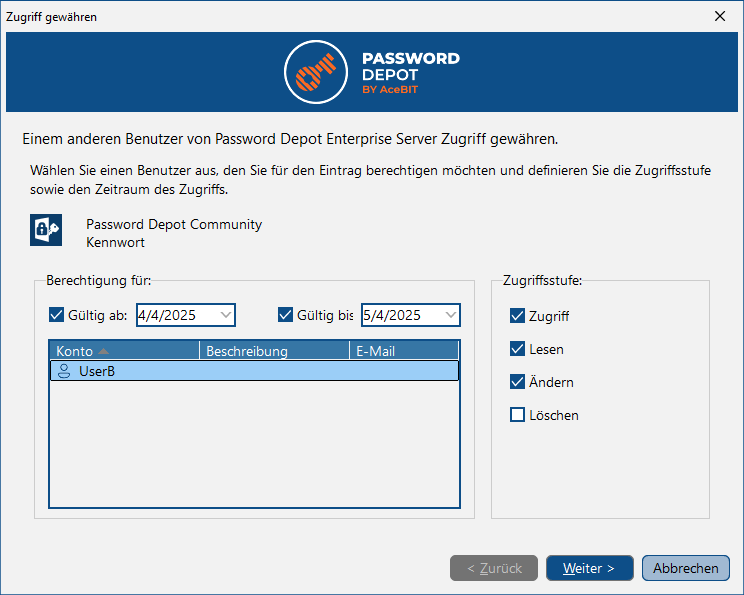Sort the list by Konto column
744x595 pixels.
coord(124,351)
